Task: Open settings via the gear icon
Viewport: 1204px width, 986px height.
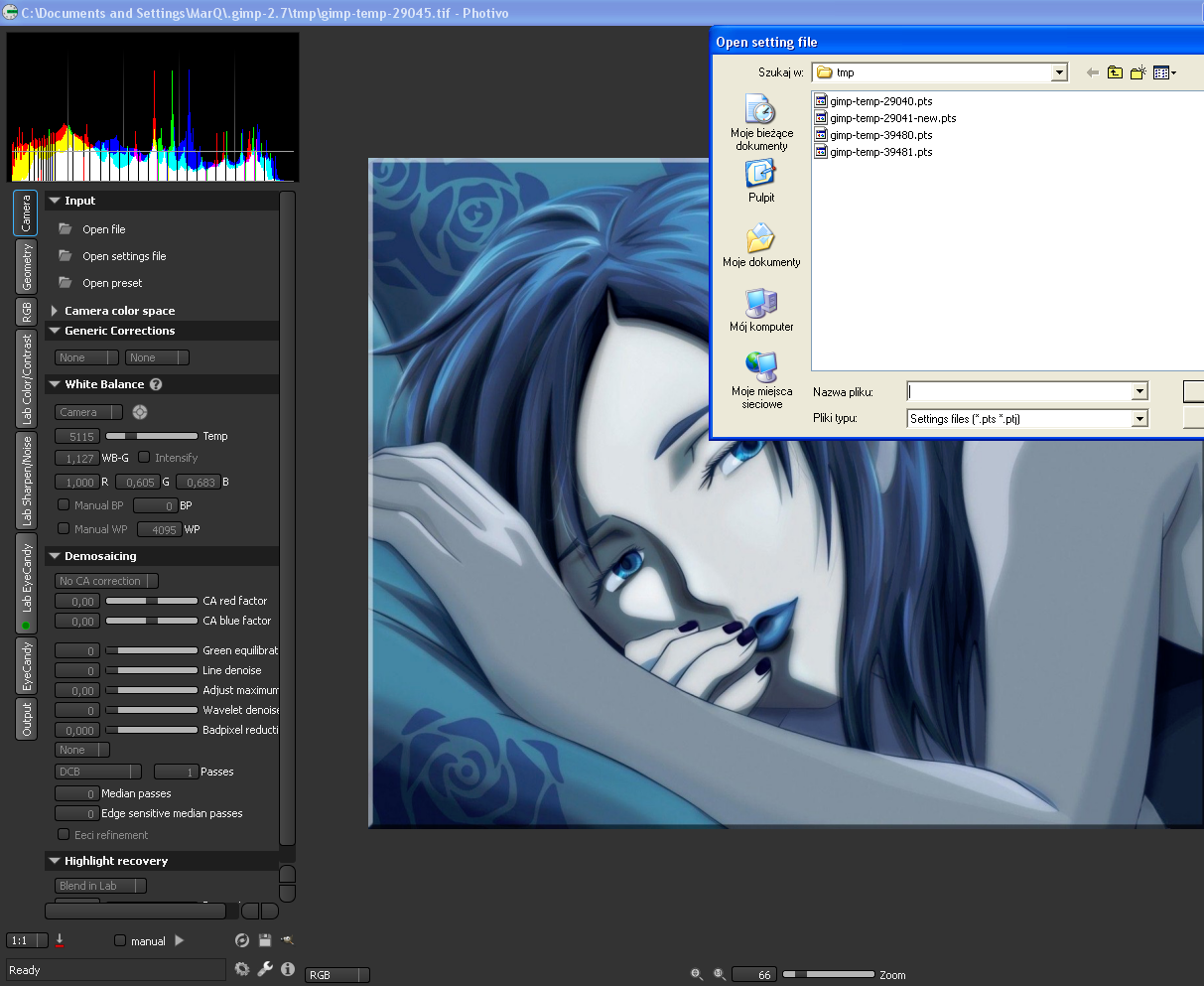Action: 242,969
